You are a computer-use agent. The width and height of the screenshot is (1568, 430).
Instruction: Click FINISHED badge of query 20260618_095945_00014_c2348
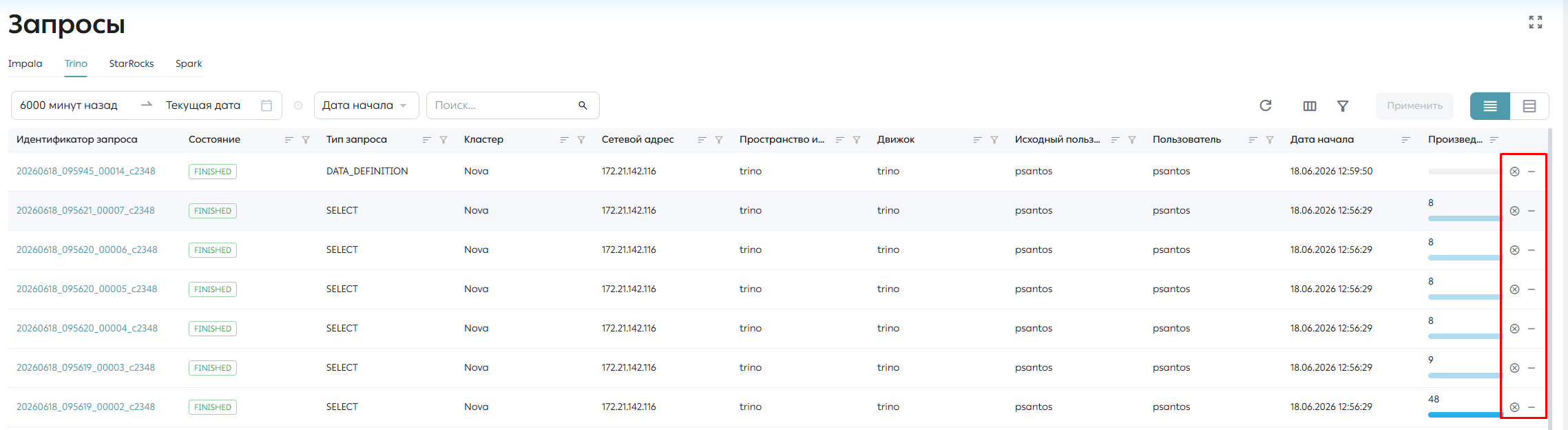pyautogui.click(x=213, y=172)
